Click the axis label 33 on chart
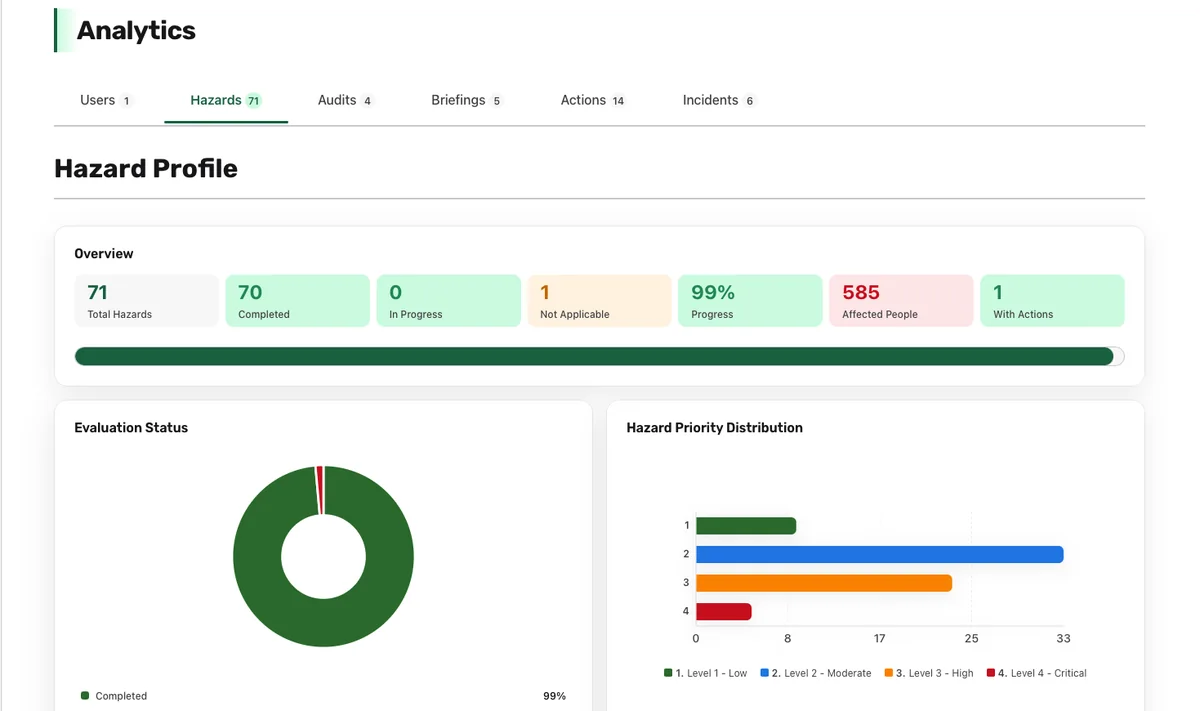 click(1063, 638)
